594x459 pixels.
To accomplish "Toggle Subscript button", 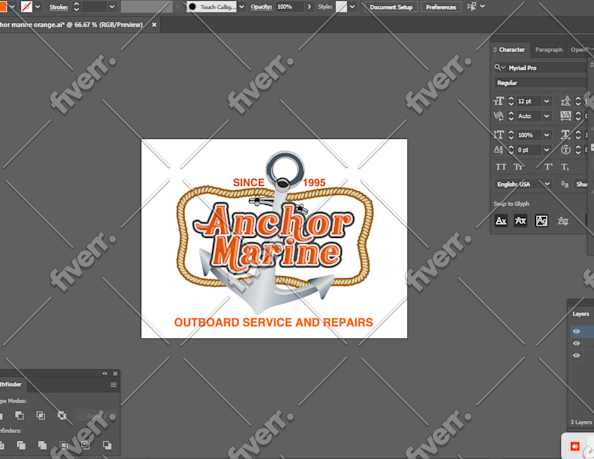I will tap(565, 167).
